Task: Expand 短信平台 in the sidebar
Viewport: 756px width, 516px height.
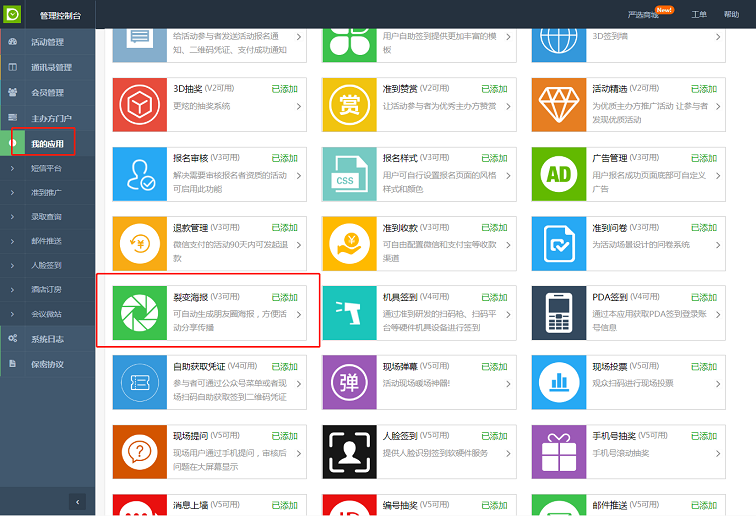Action: click(x=46, y=168)
